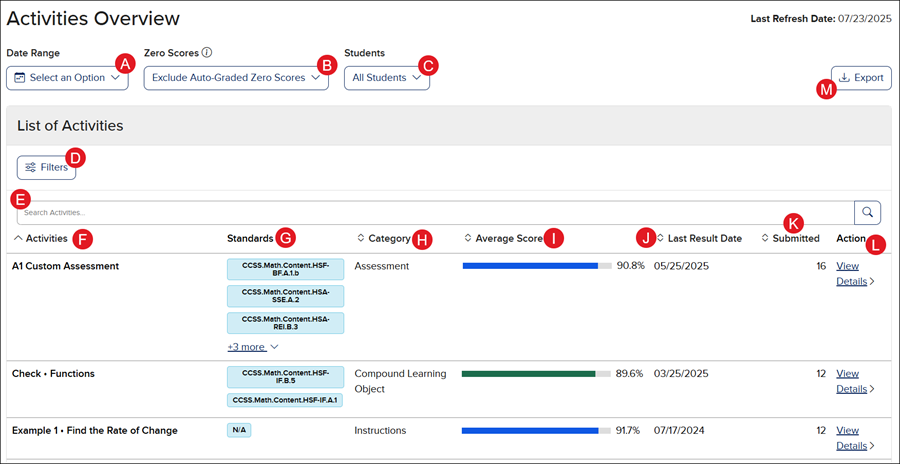Toggle Activities column sort order
The image size is (900, 465).
point(46,238)
